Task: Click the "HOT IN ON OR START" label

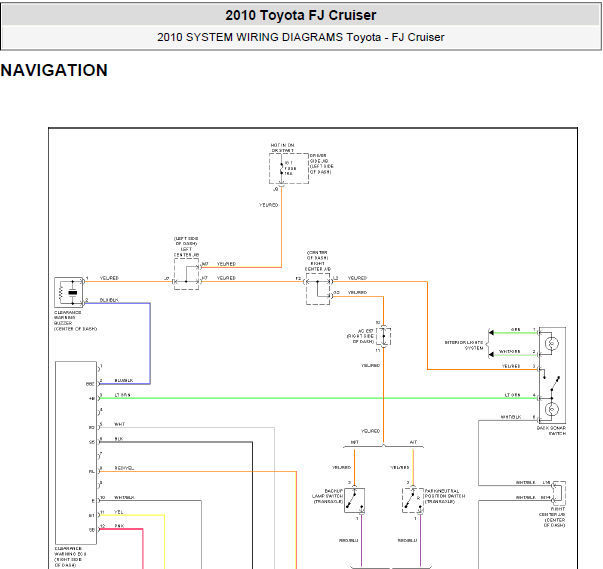Action: click(282, 148)
